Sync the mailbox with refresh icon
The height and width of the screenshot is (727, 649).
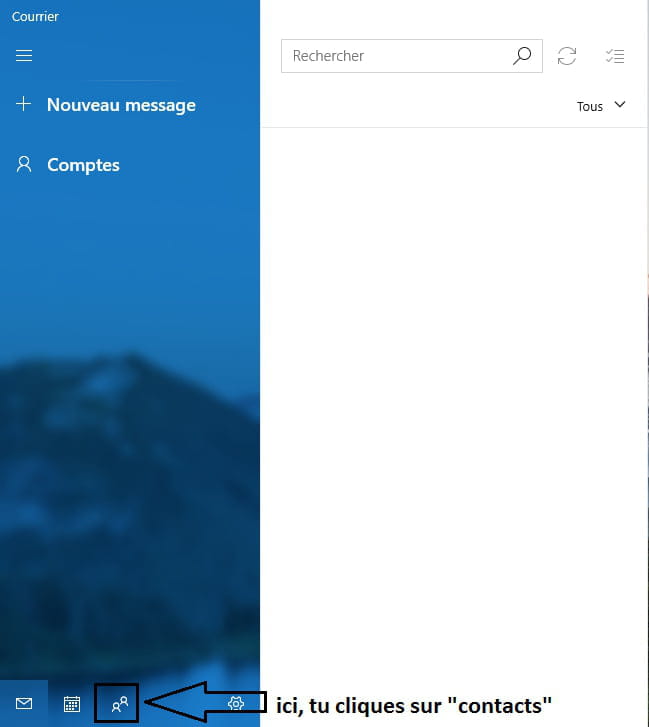click(x=566, y=56)
